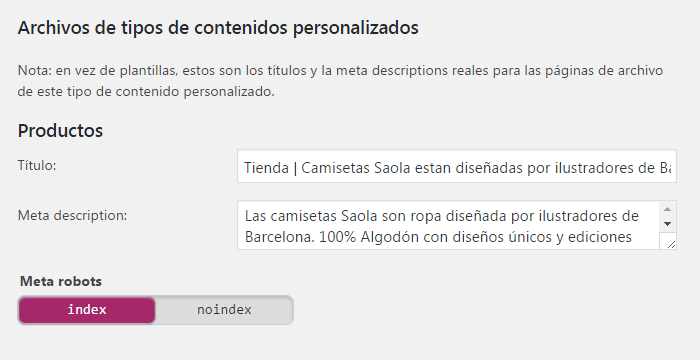The image size is (700, 360).
Task: Click "de este tipo de contenido personalizado." text
Action: [x=146, y=92]
